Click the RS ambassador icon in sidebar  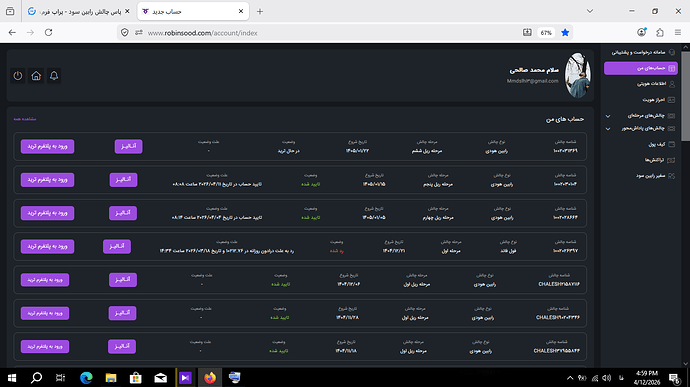(x=672, y=176)
